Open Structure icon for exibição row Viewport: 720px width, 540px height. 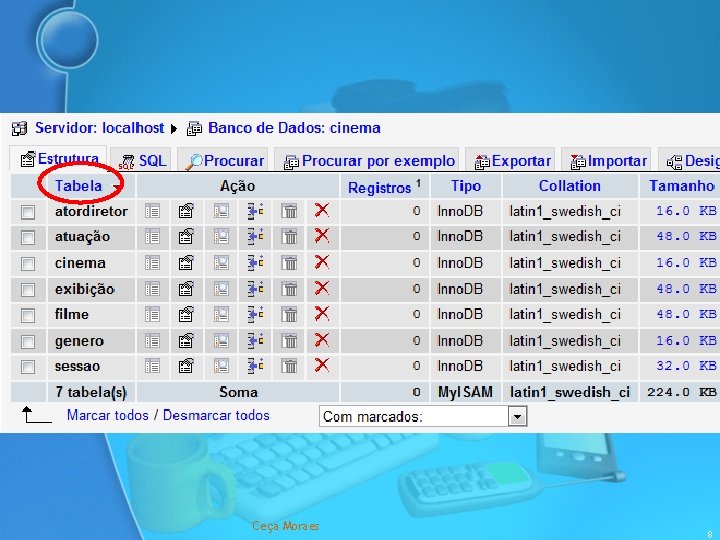coord(186,289)
